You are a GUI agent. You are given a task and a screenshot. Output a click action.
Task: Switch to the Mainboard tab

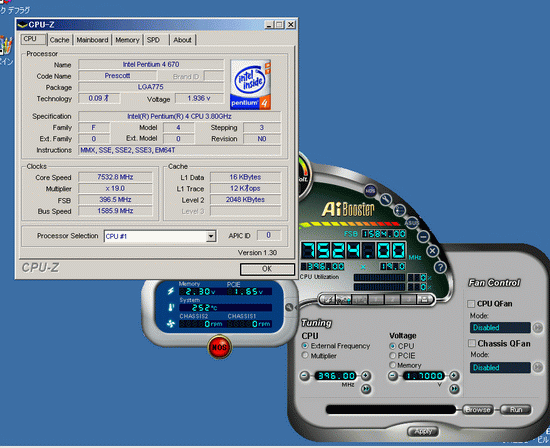pos(92,40)
